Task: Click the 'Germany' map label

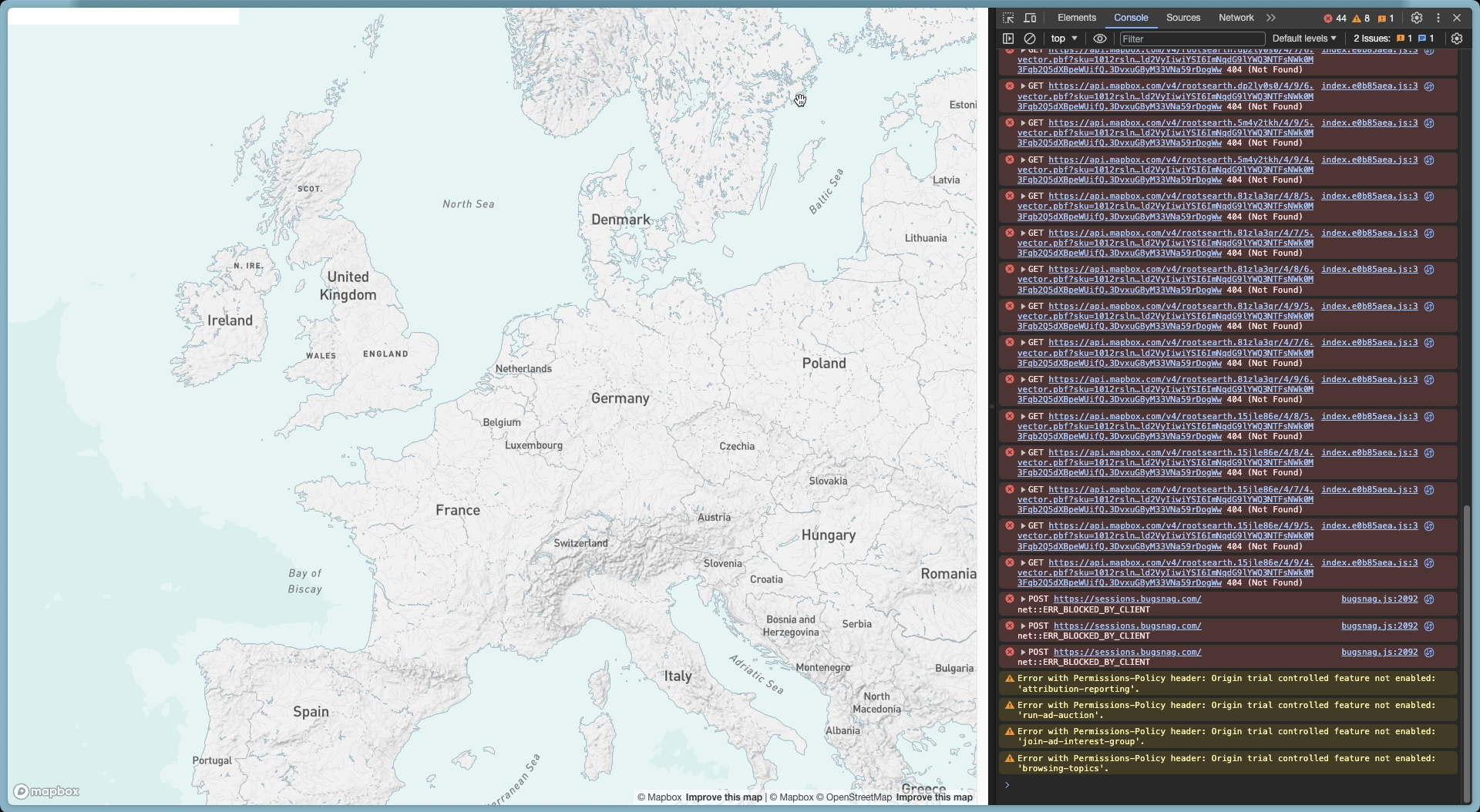Action: pos(621,398)
